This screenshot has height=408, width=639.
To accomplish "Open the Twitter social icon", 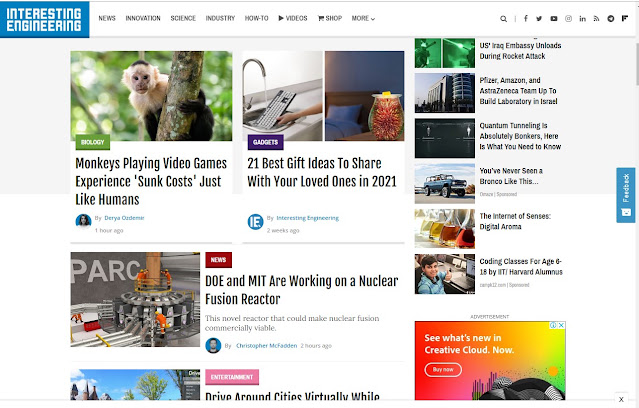I will click(x=539, y=18).
